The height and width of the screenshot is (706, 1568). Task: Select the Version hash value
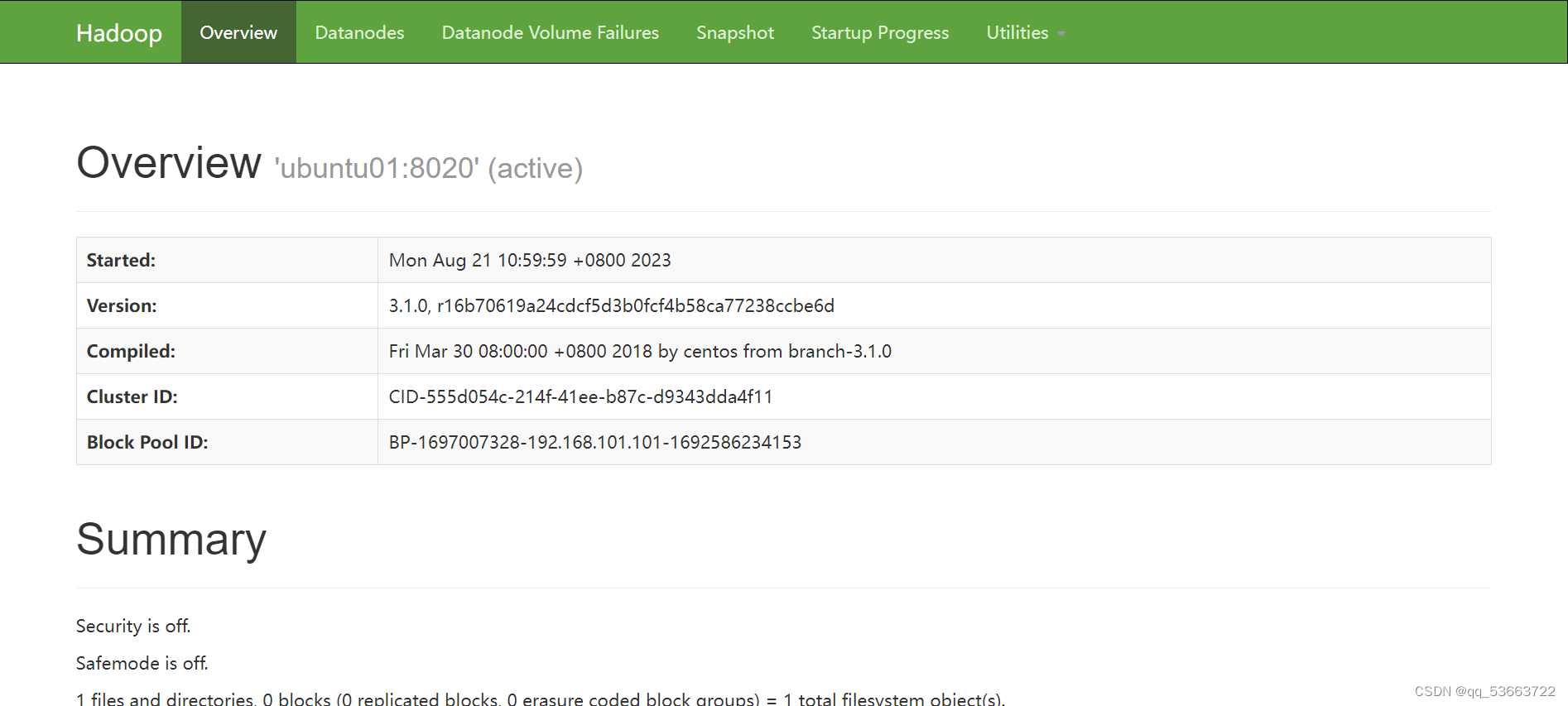tap(611, 305)
